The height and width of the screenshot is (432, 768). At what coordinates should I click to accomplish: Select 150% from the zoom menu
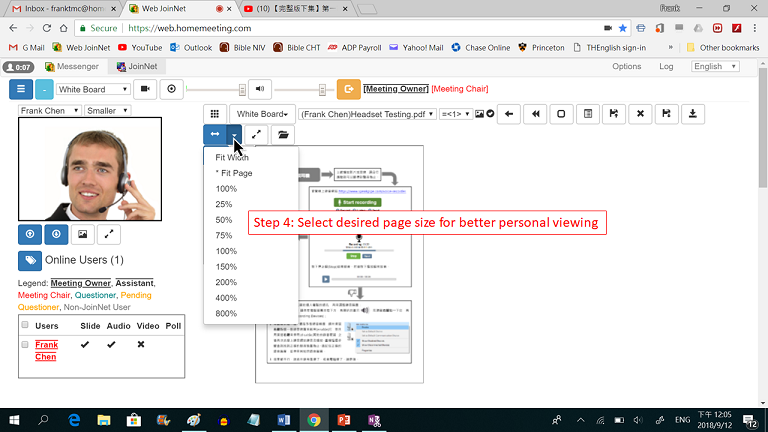click(x=225, y=267)
